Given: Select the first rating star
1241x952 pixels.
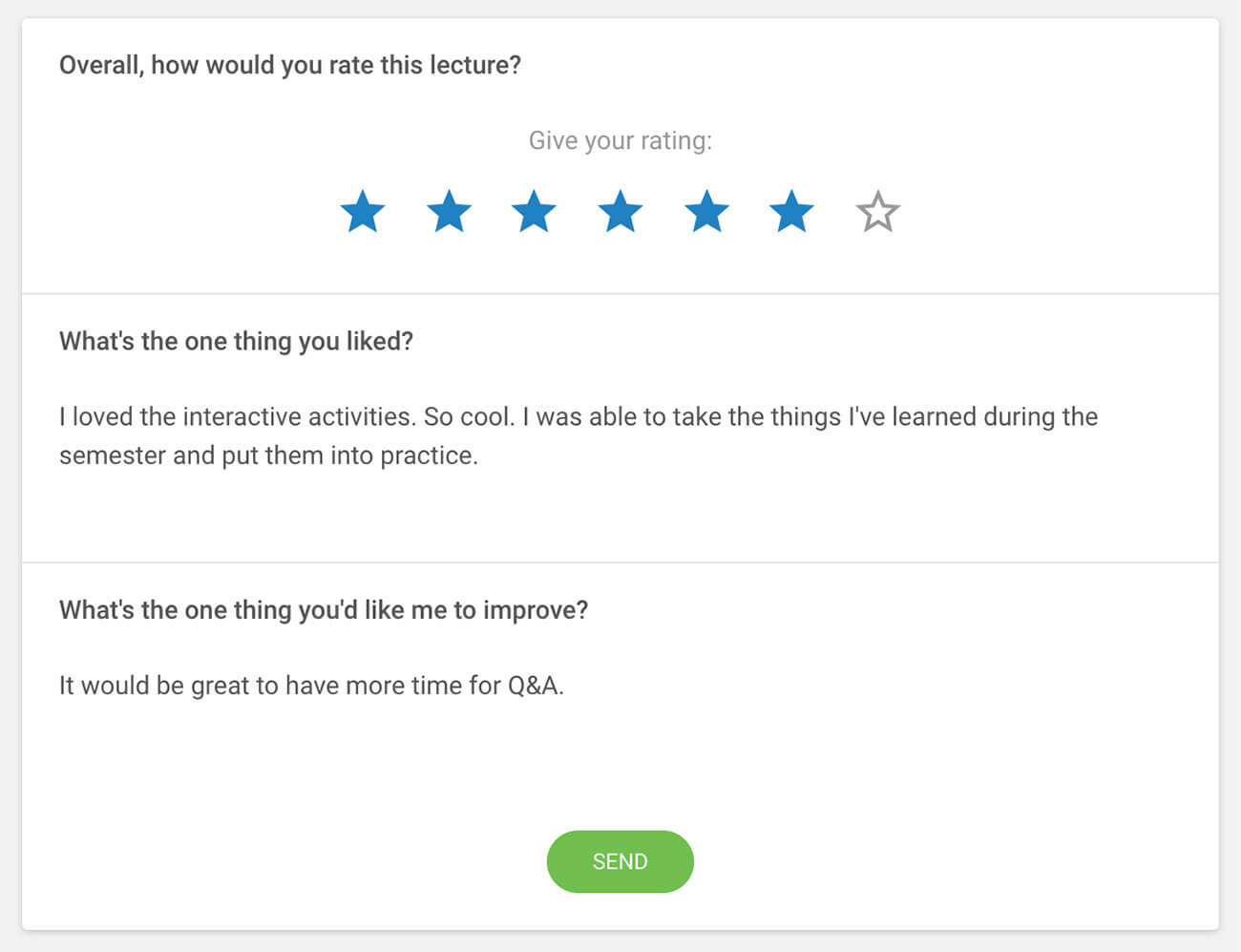Looking at the screenshot, I should [363, 212].
